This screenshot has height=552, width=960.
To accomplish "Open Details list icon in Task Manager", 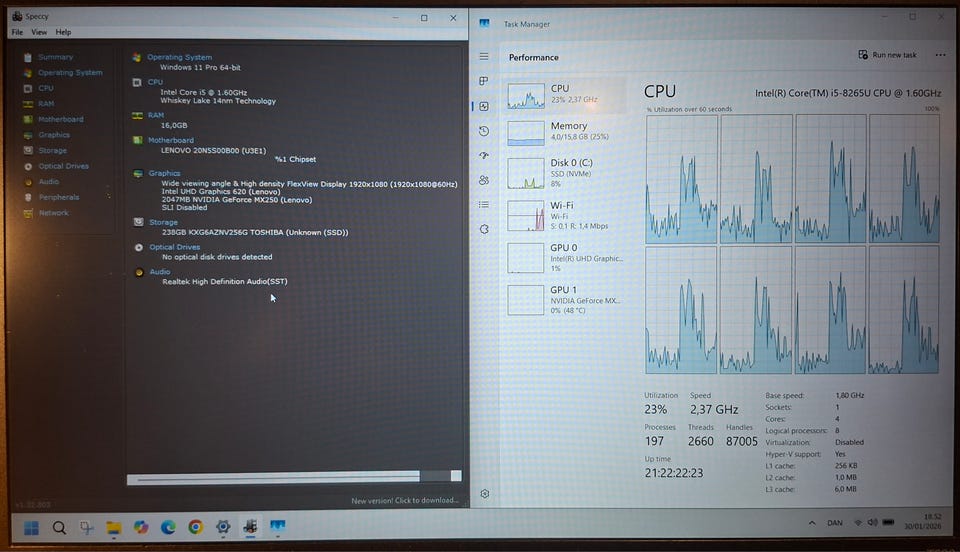I will point(484,204).
